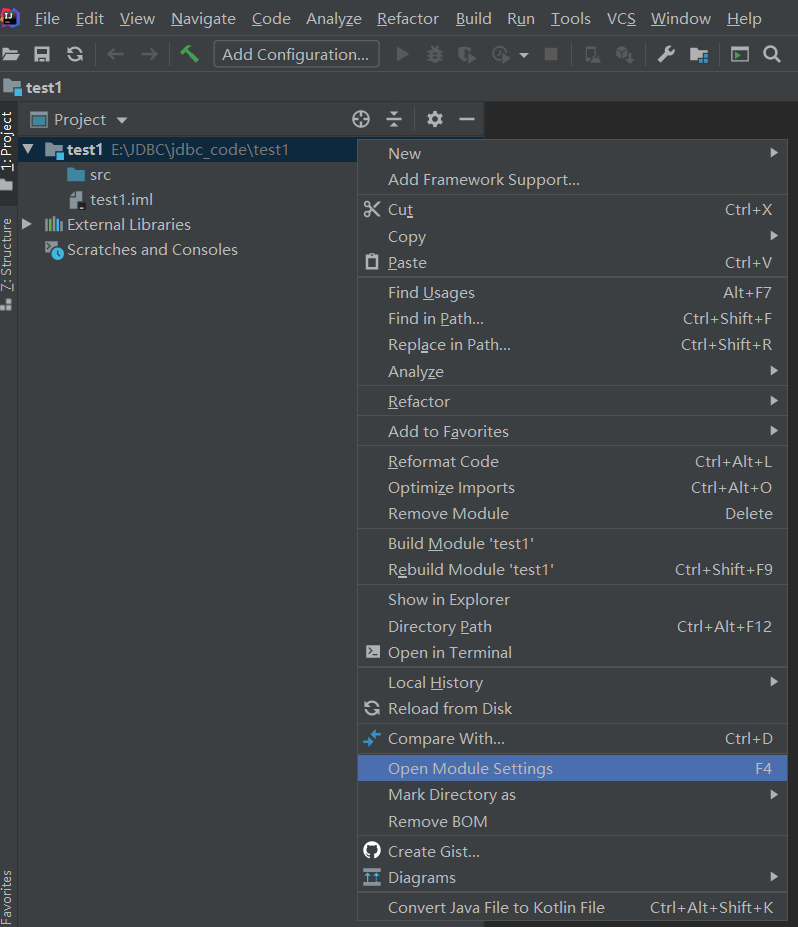The height and width of the screenshot is (927, 798).
Task: Click the Scroll from Source crosshair icon
Action: (360, 119)
